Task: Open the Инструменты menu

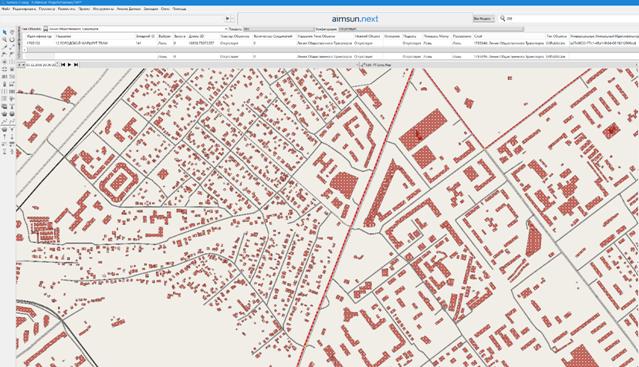Action: coord(103,9)
